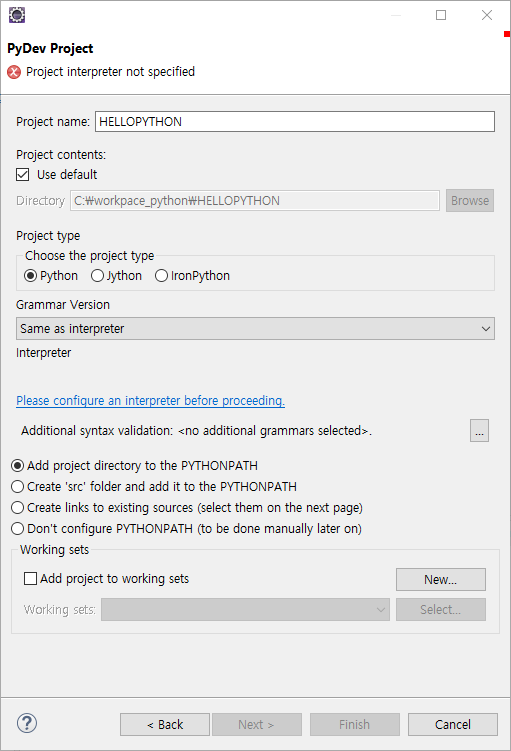The height and width of the screenshot is (751, 511).
Task: Click the 'Choose the project type' label
Action: pos(90,256)
